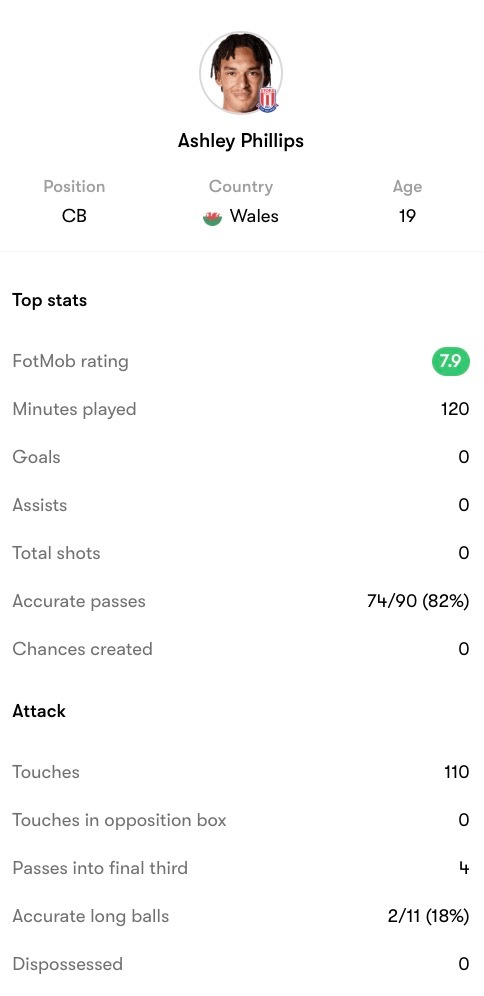Viewport: 484px width, 996px height.
Task: Select the Total shots row
Action: (x=241, y=553)
